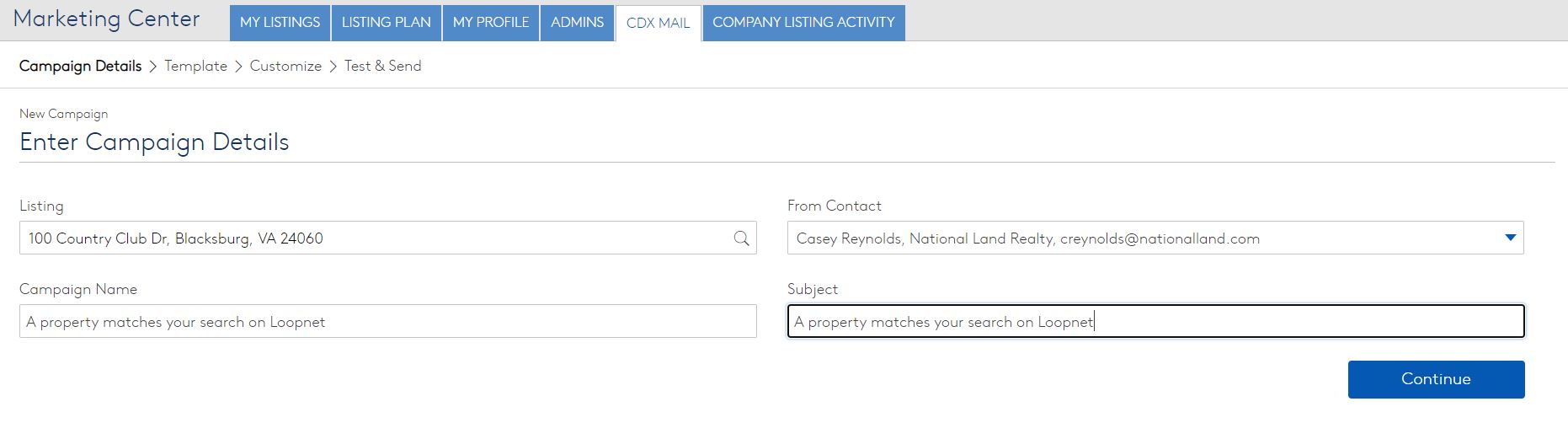Open the Company Listing Activity tab
Image resolution: width=1568 pixels, height=439 pixels.
[x=803, y=23]
